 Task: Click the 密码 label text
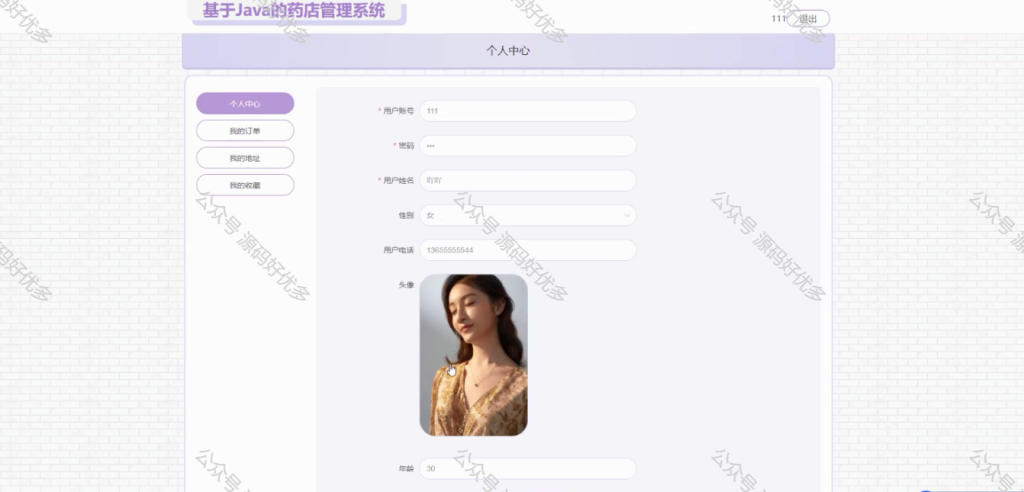click(x=406, y=146)
